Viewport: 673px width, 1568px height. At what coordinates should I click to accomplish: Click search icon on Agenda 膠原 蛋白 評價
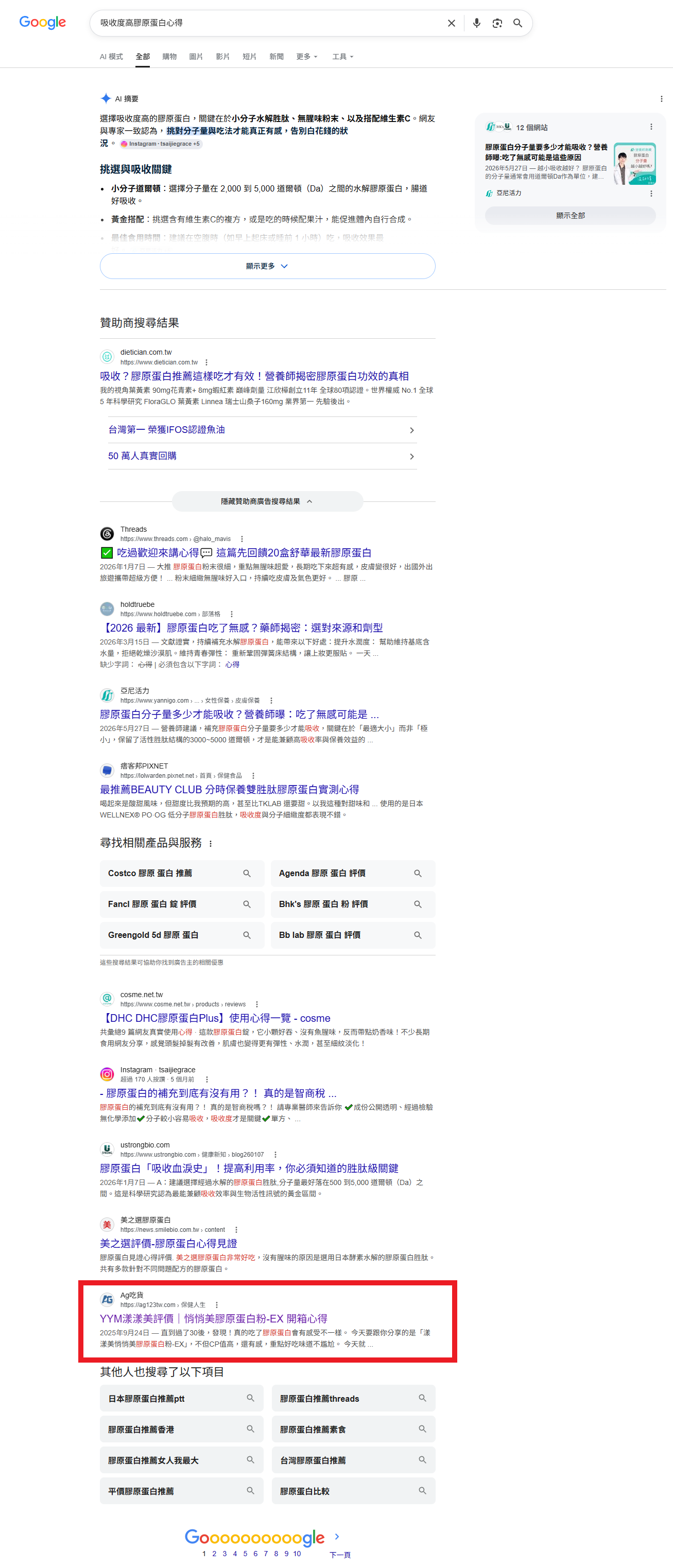[418, 874]
